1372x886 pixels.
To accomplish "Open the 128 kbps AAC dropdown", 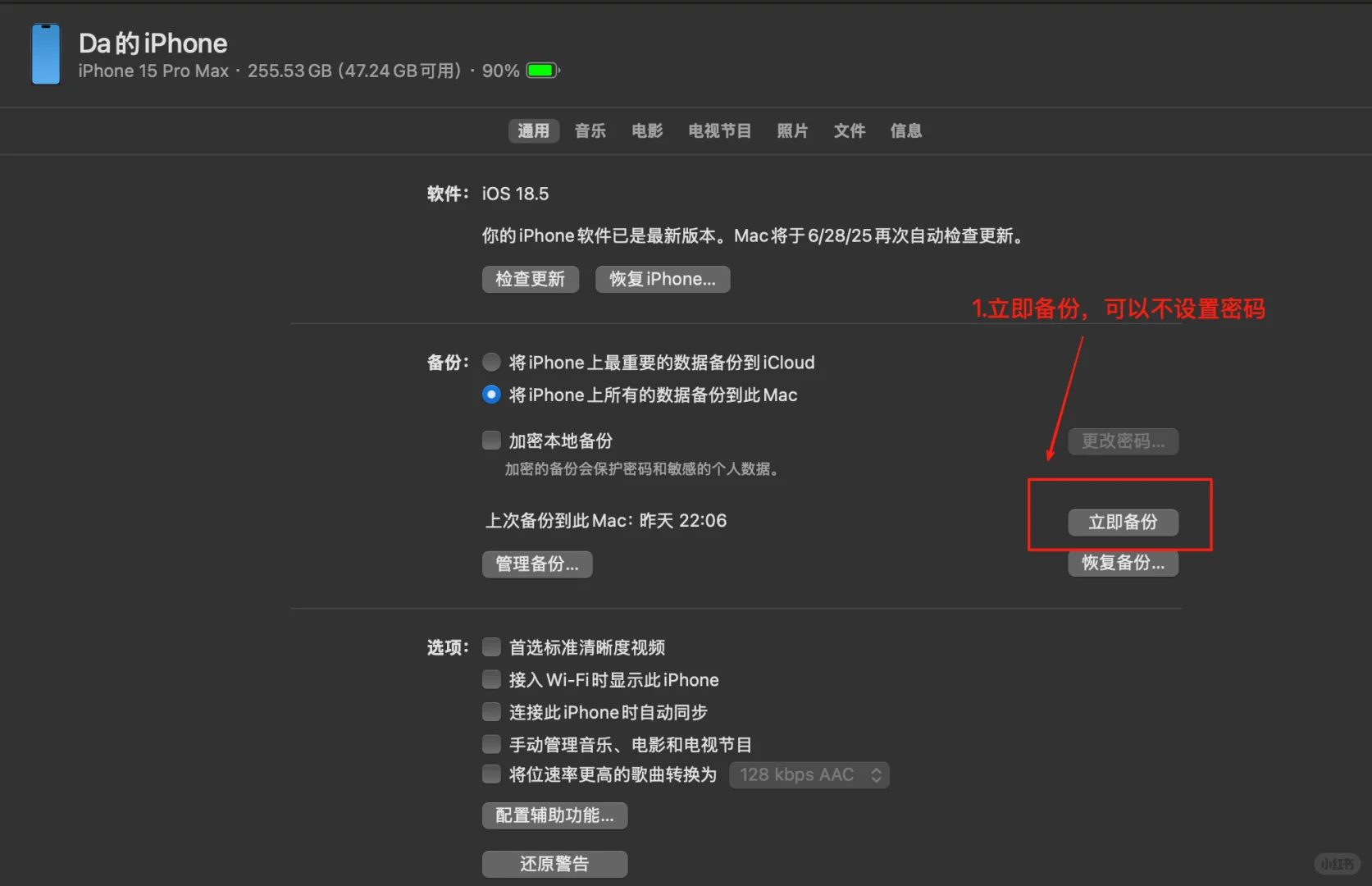I will [x=809, y=774].
